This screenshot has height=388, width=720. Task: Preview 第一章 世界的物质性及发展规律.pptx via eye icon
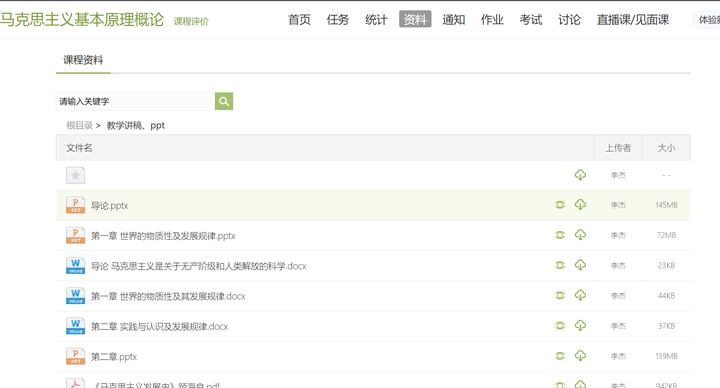pyautogui.click(x=560, y=235)
